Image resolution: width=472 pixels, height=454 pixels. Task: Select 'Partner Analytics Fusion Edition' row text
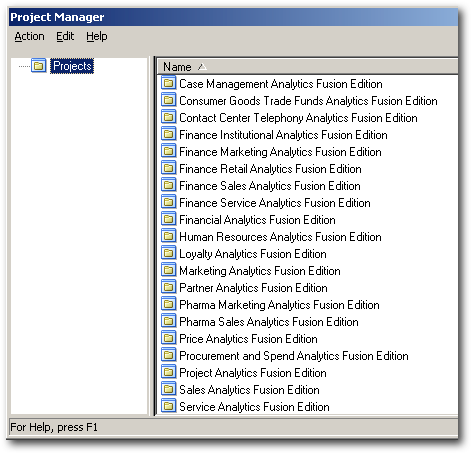(253, 288)
